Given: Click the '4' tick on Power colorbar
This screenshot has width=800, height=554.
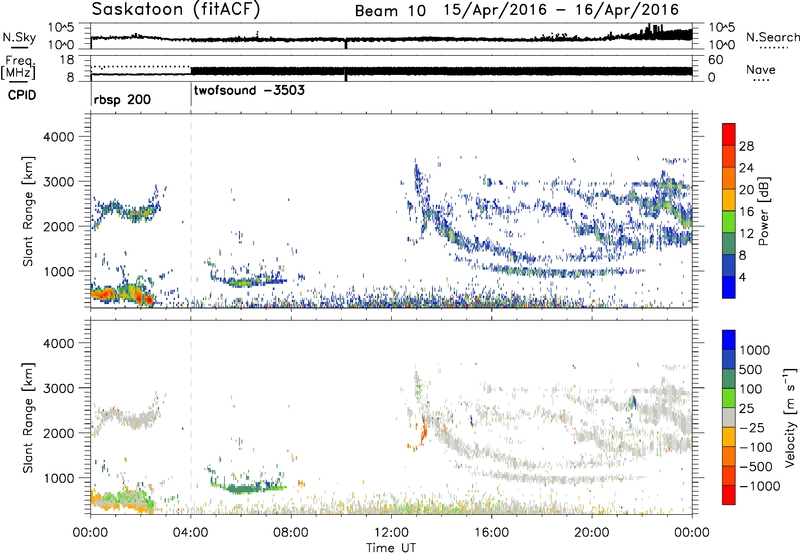Looking at the screenshot, I should [x=742, y=277].
